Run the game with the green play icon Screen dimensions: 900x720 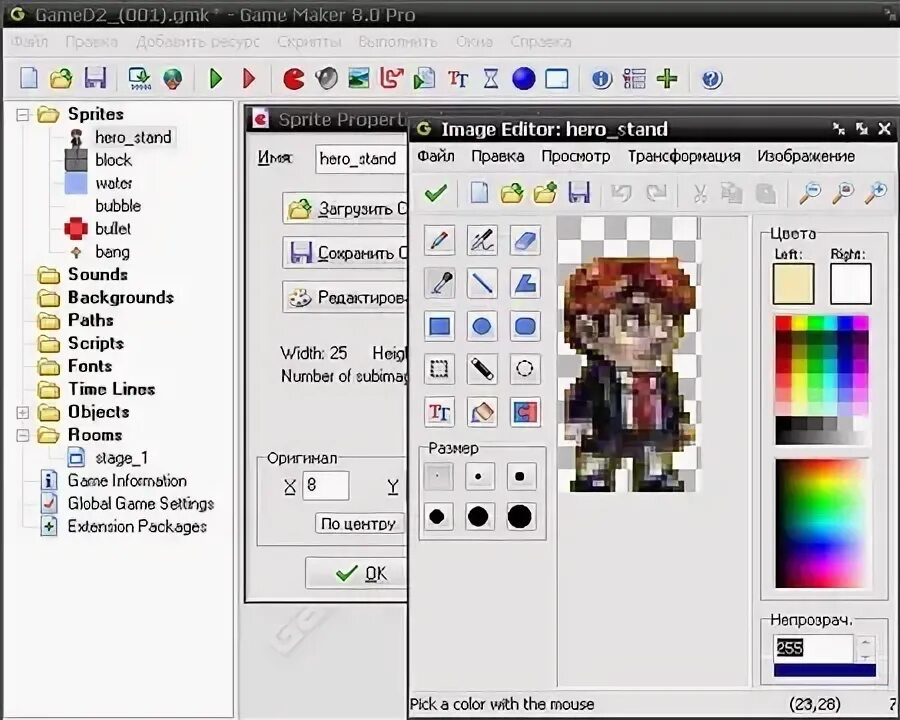(215, 78)
